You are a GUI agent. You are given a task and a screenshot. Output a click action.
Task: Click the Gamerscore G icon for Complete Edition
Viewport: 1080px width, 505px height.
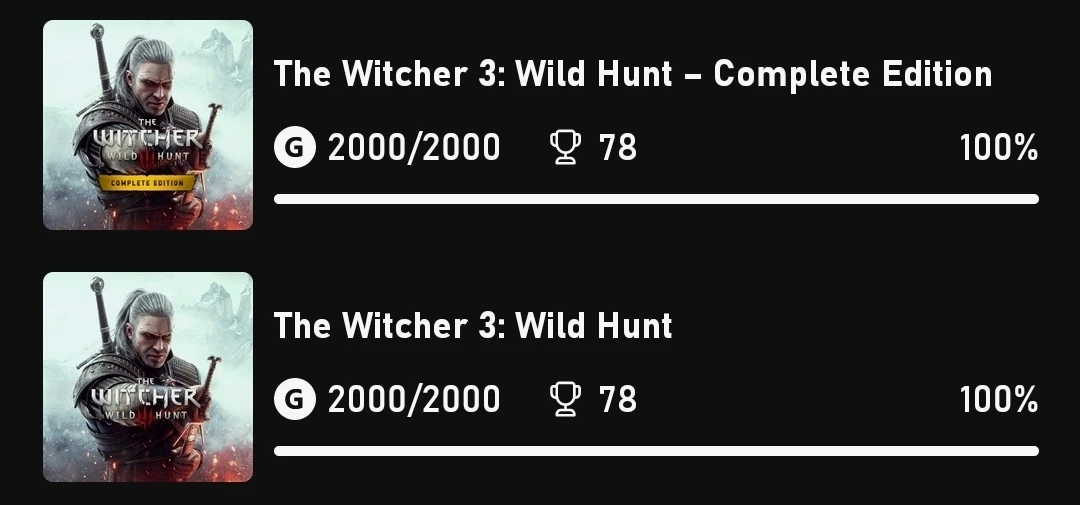click(294, 149)
